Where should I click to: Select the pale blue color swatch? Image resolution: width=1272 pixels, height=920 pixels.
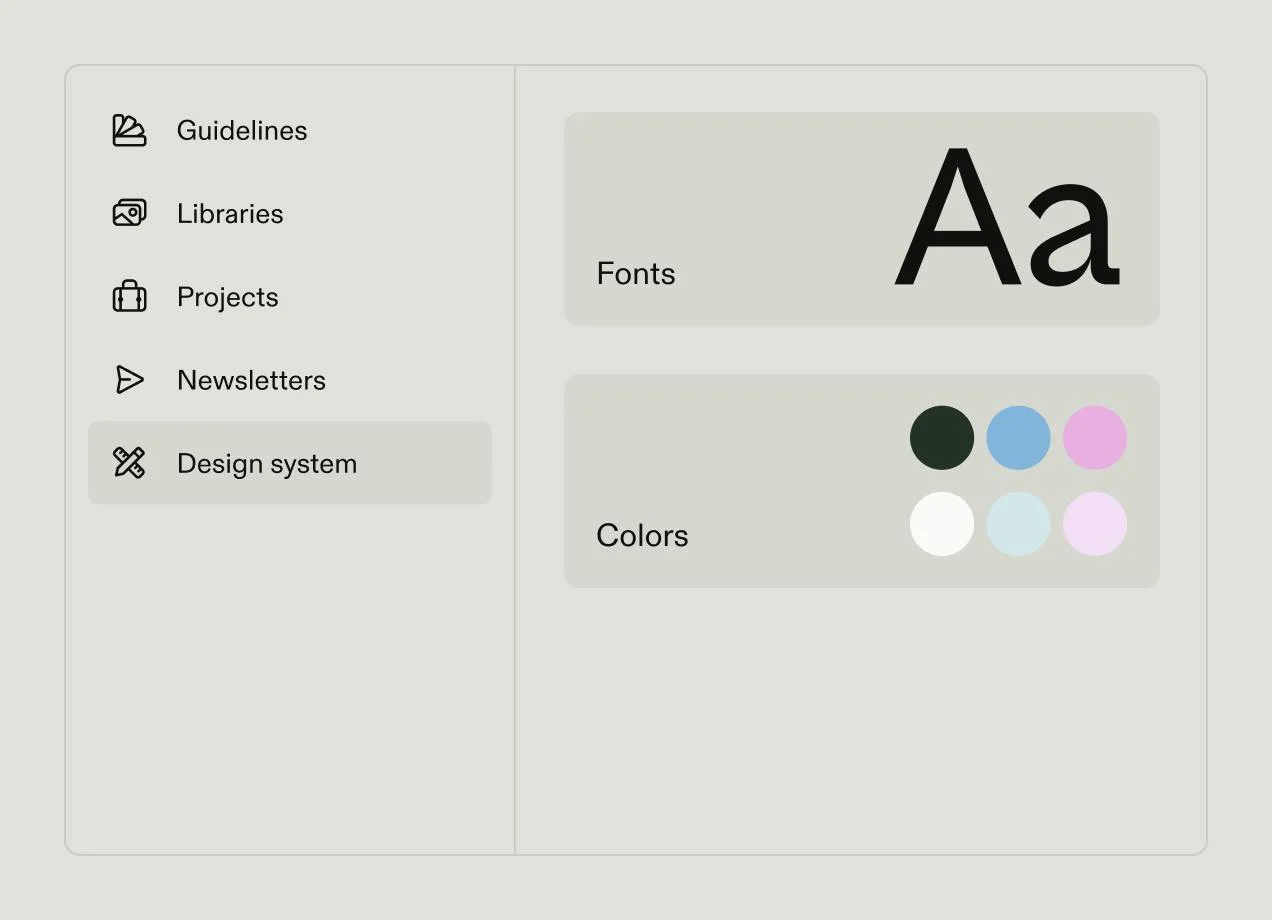(x=1018, y=524)
